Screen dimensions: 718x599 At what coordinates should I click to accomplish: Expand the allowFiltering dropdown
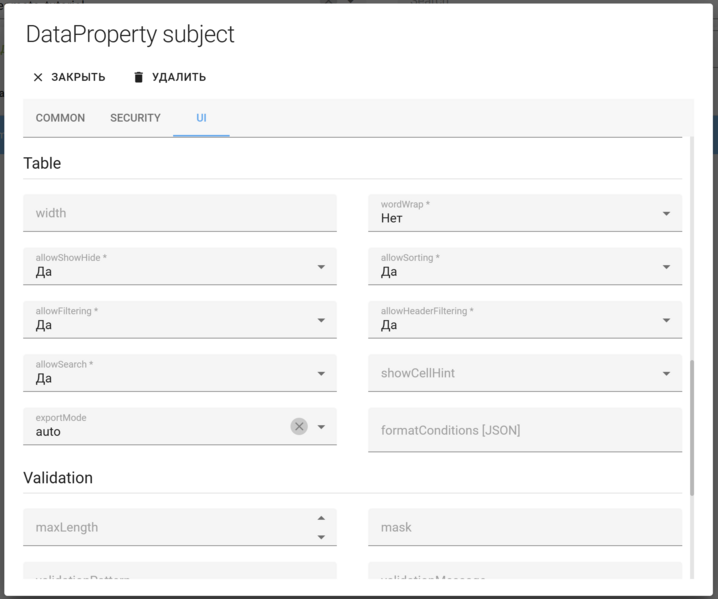tap(321, 320)
